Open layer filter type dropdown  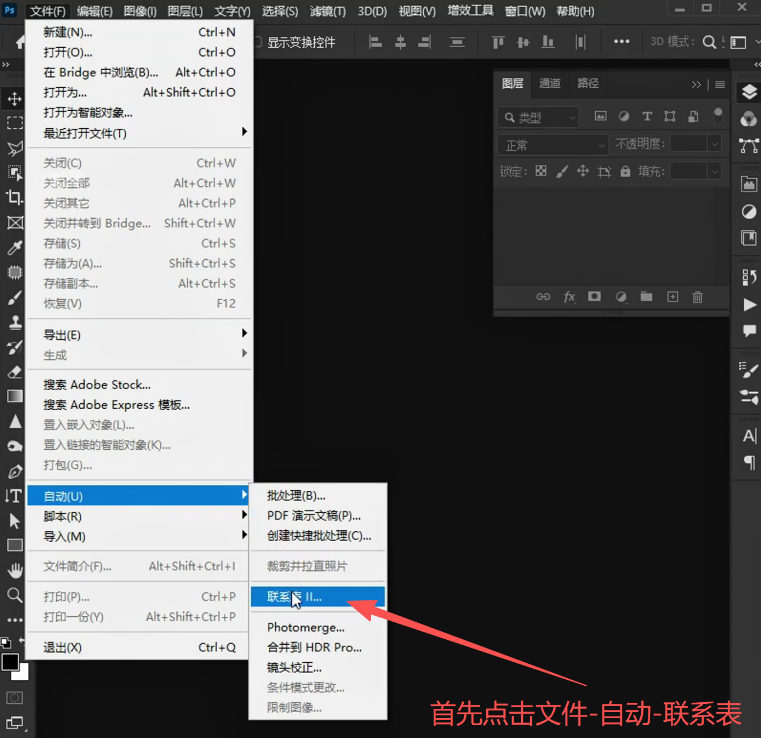coord(538,117)
